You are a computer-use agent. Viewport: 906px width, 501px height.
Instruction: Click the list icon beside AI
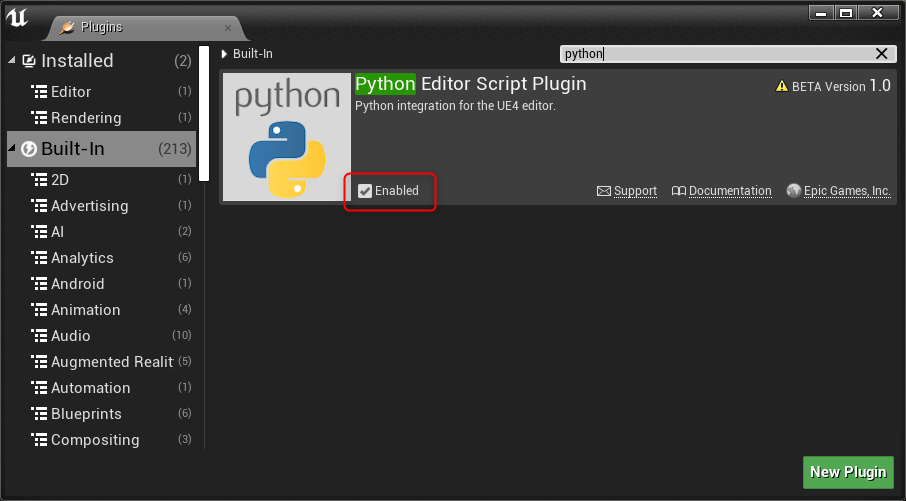coord(39,232)
